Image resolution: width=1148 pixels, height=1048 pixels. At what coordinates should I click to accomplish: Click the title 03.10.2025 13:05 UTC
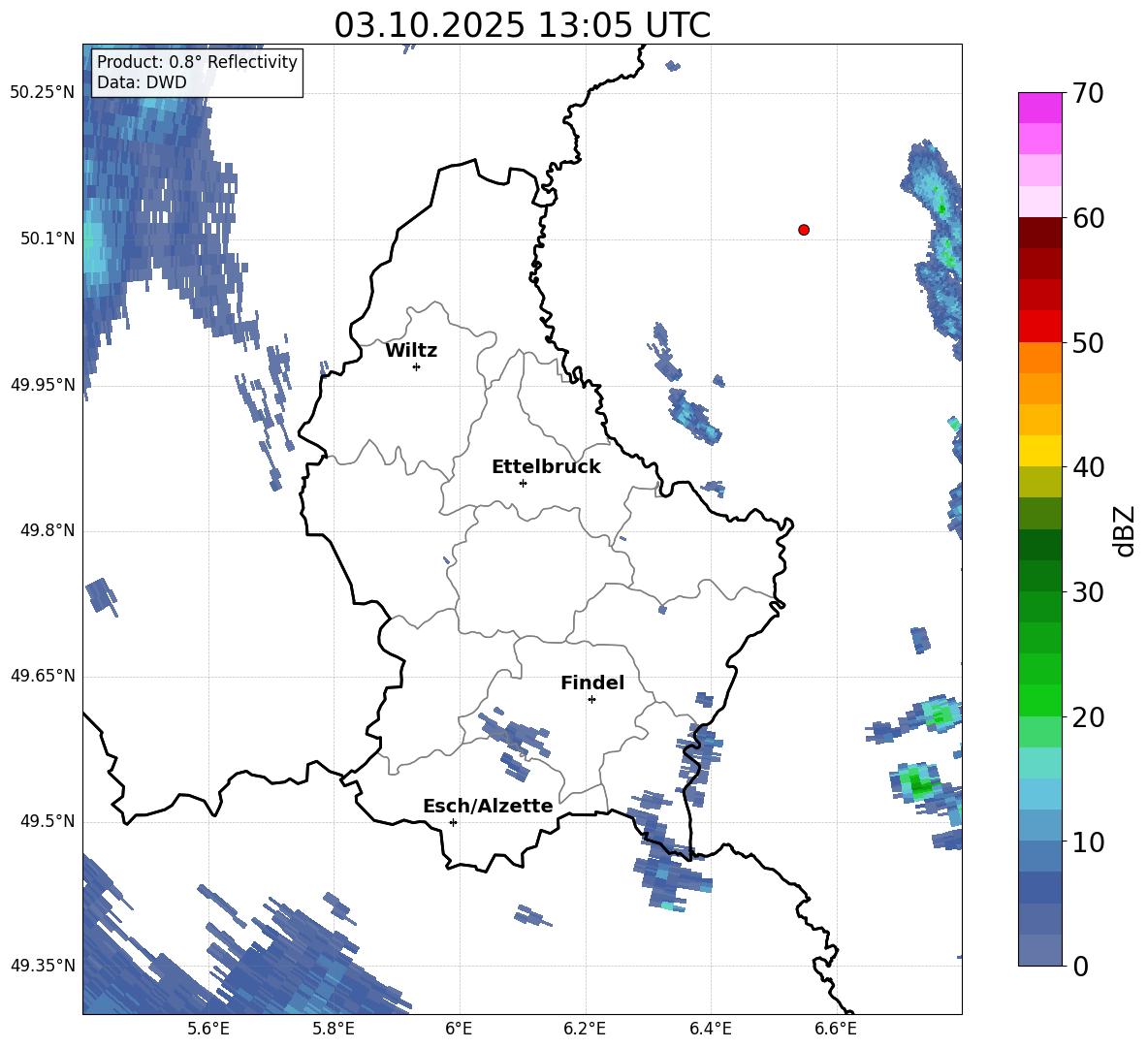click(x=522, y=25)
